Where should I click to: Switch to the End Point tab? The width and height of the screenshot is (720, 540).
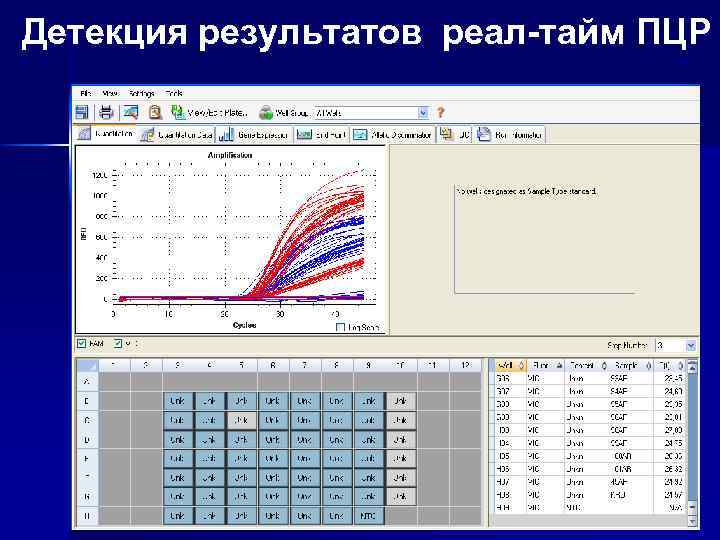click(321, 135)
